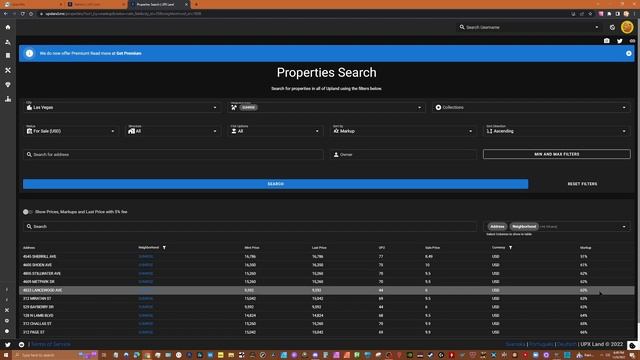The height and width of the screenshot is (360, 640).
Task: Switch language to Svenska in footer
Action: pos(515,344)
